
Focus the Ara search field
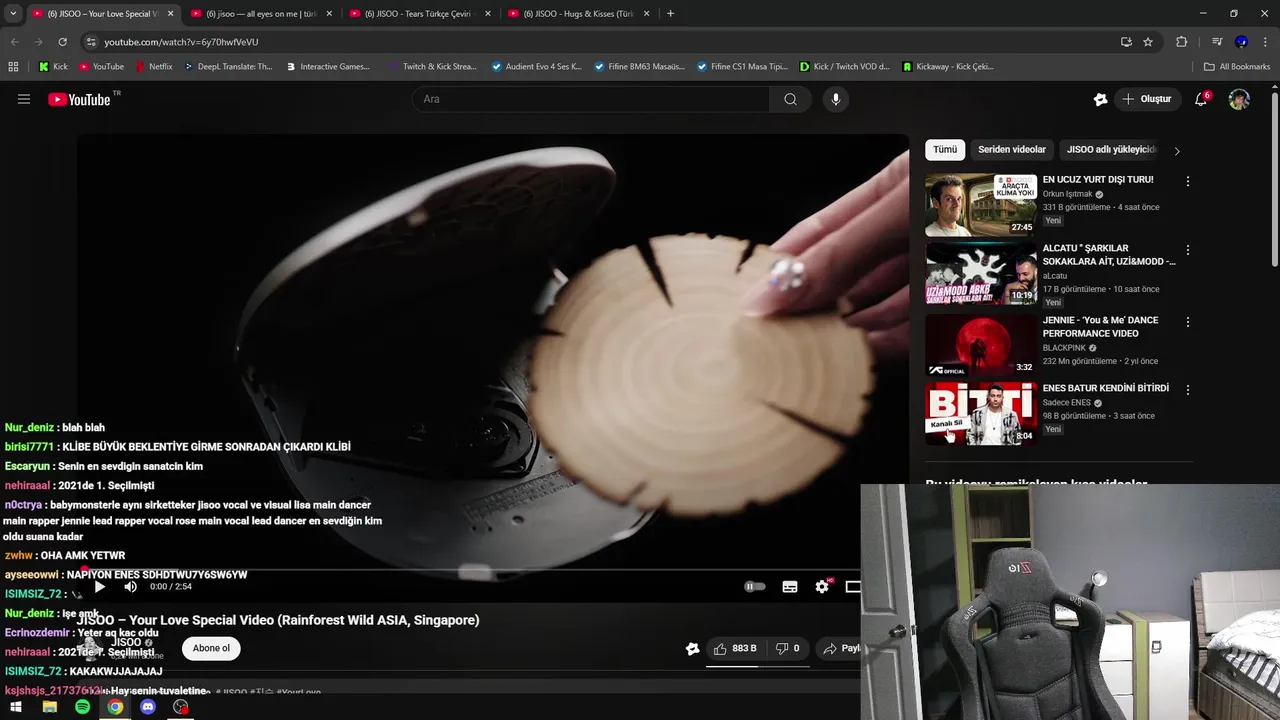pos(591,99)
